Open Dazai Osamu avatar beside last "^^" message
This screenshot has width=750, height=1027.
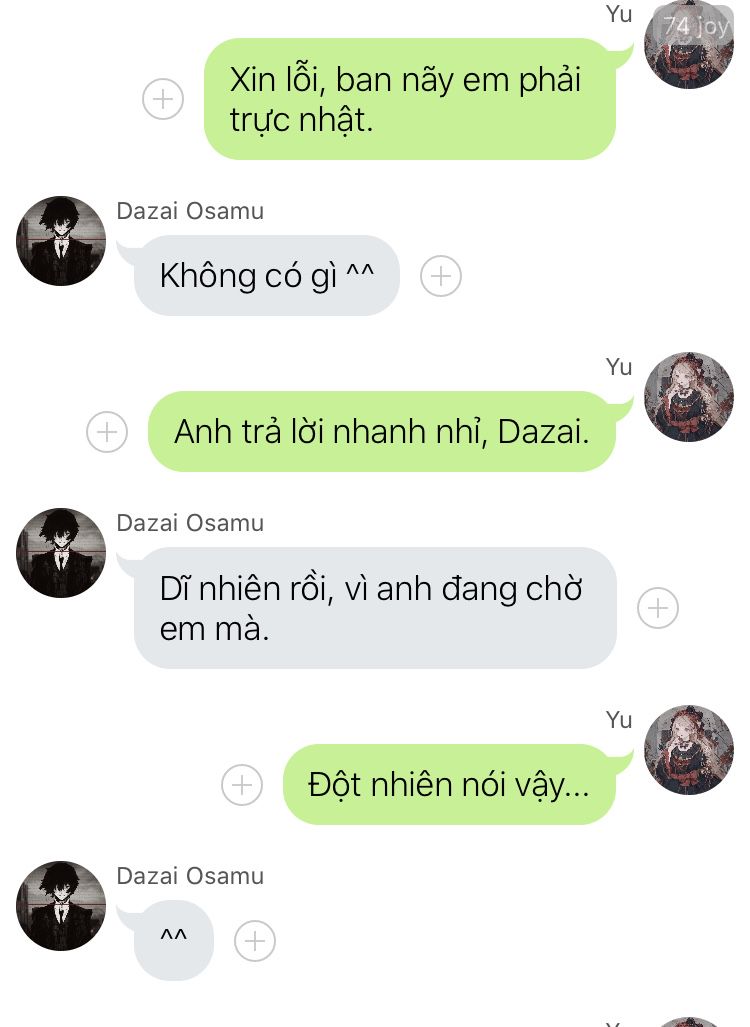(61, 906)
